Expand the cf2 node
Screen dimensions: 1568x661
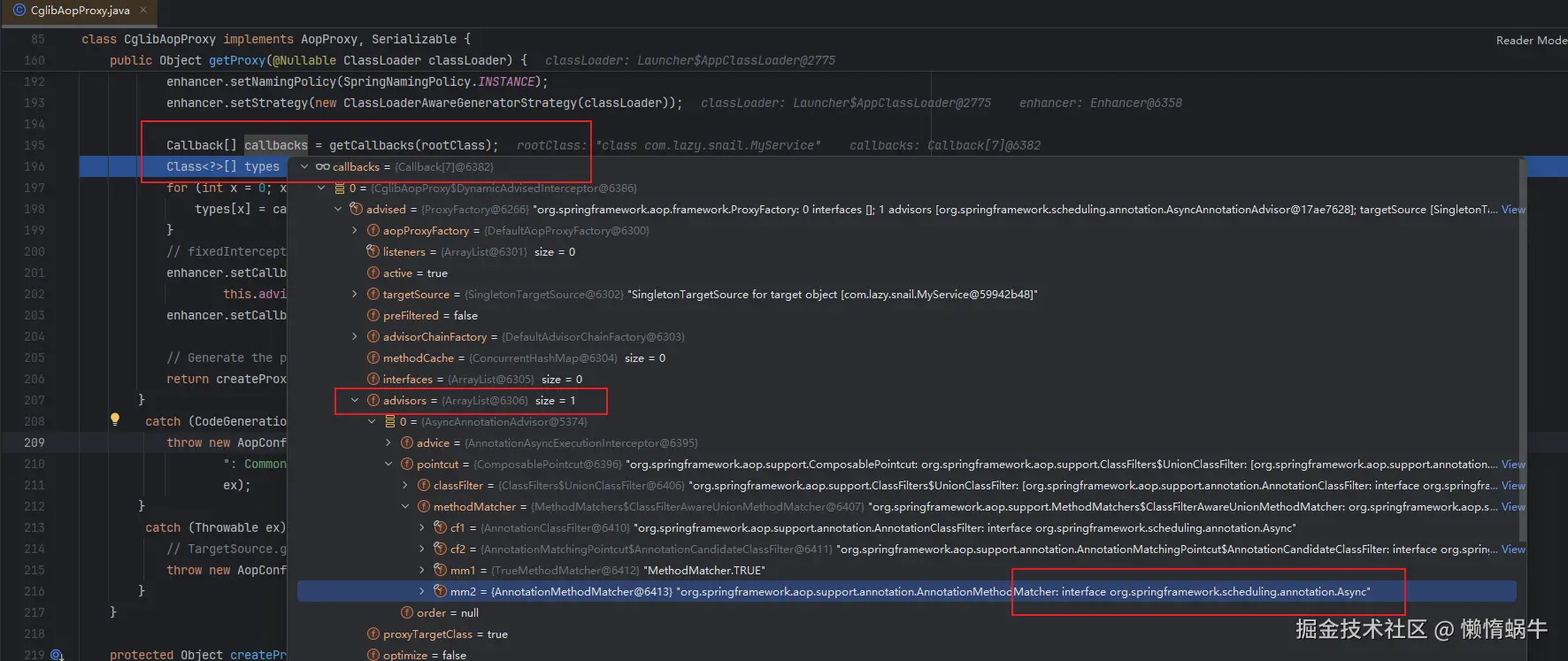(422, 549)
